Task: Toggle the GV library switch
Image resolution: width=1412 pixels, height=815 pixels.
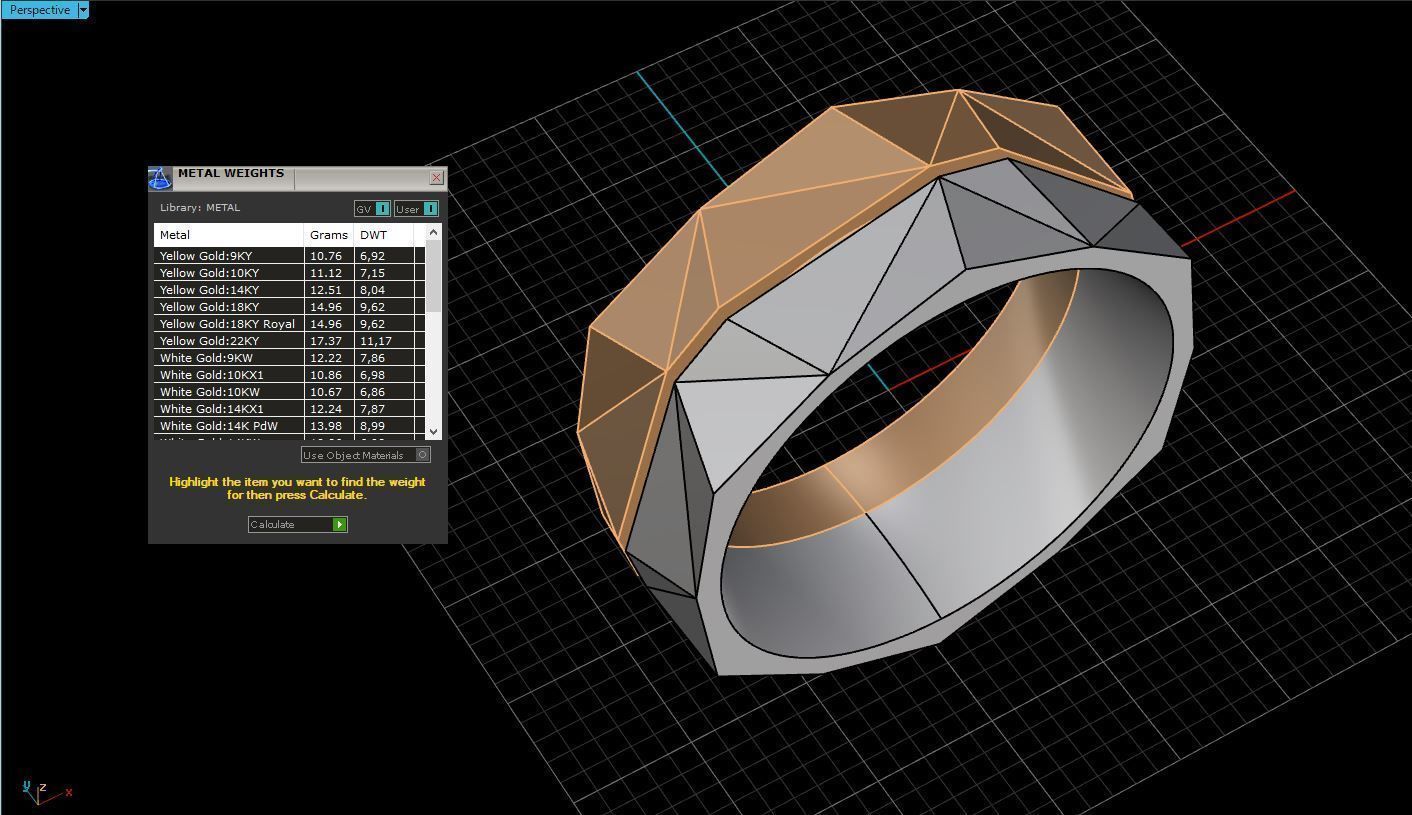Action: tap(372, 209)
